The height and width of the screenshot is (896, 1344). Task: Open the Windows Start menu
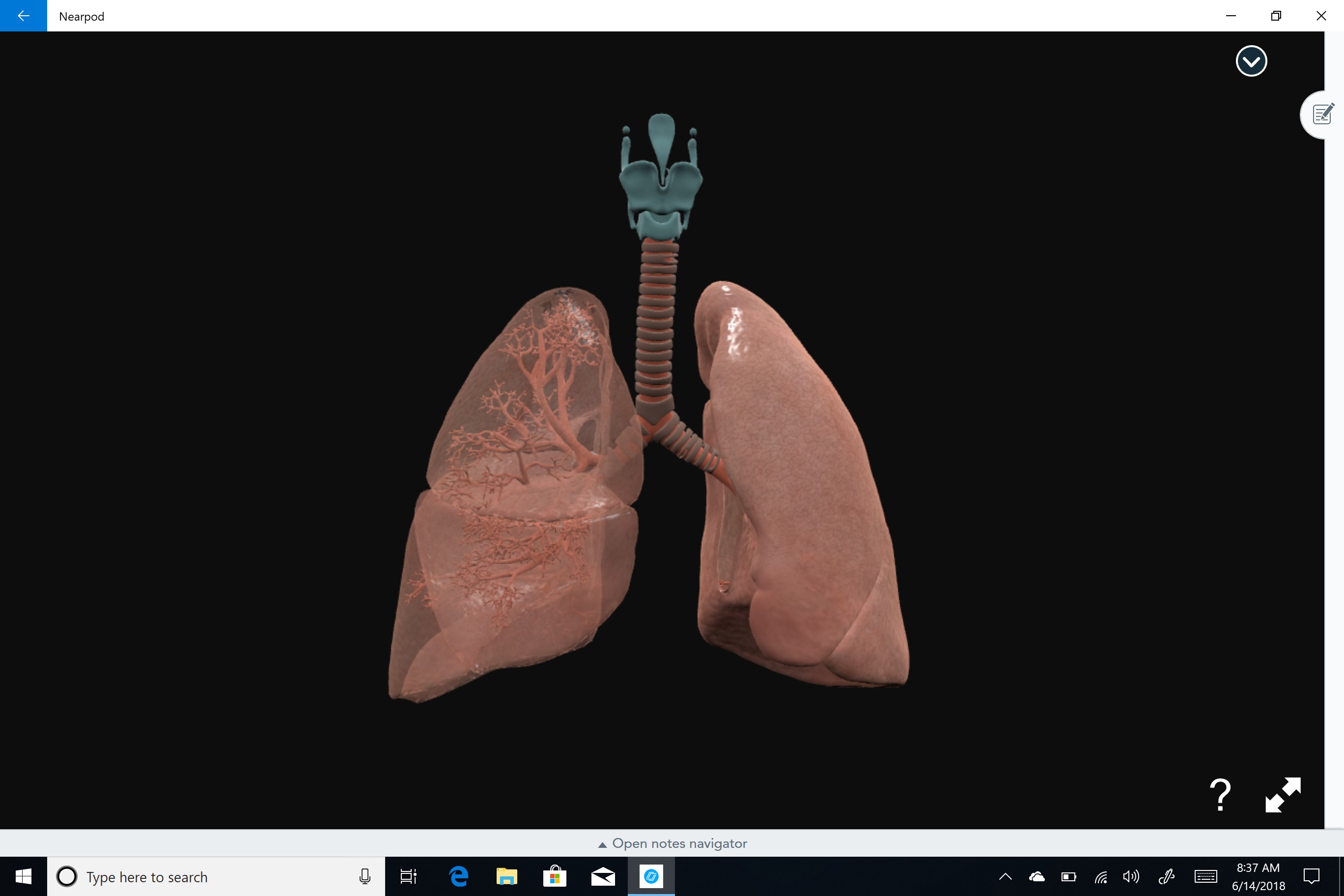click(24, 876)
